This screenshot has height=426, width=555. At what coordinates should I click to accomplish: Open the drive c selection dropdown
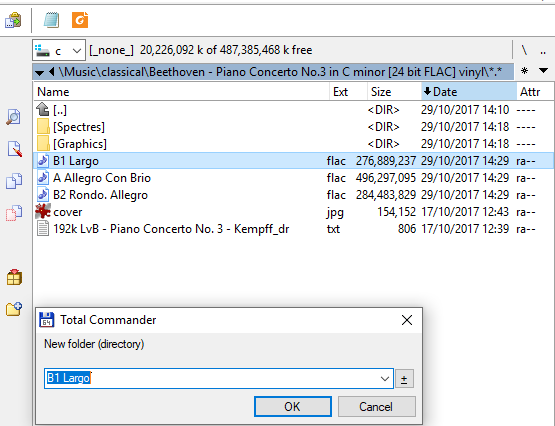(59, 51)
